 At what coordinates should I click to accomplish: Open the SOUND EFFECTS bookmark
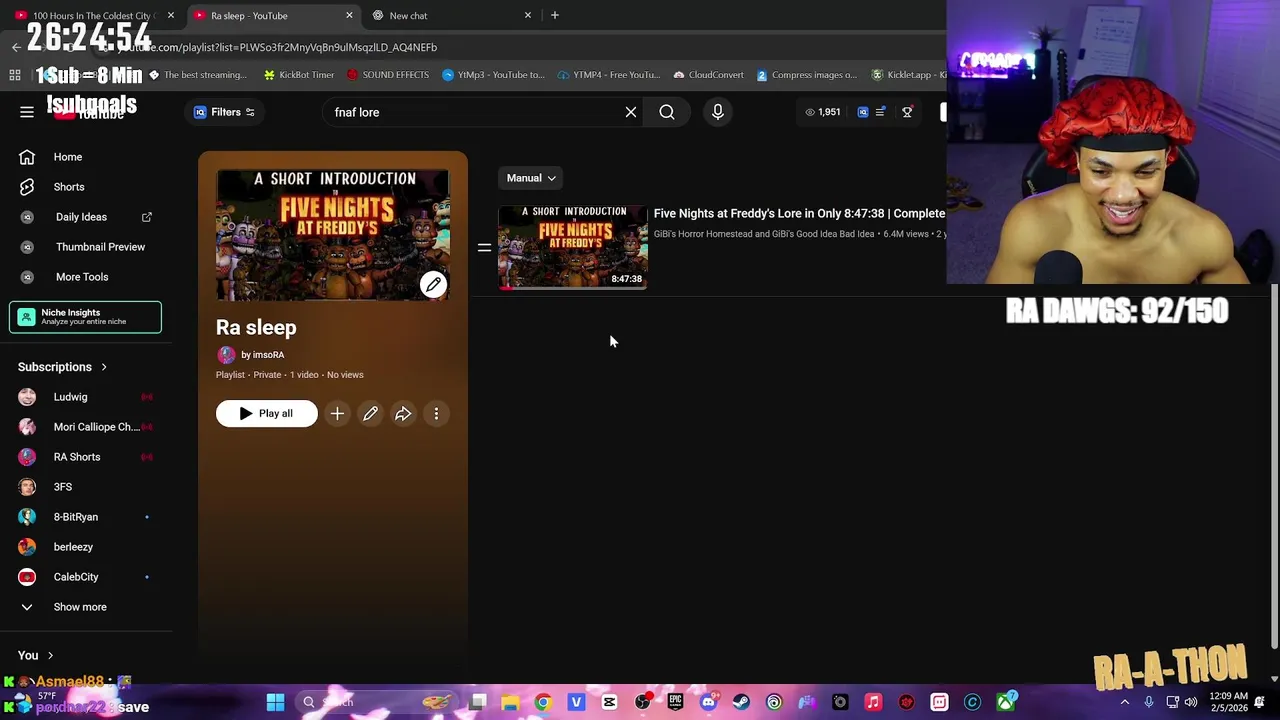(x=388, y=75)
